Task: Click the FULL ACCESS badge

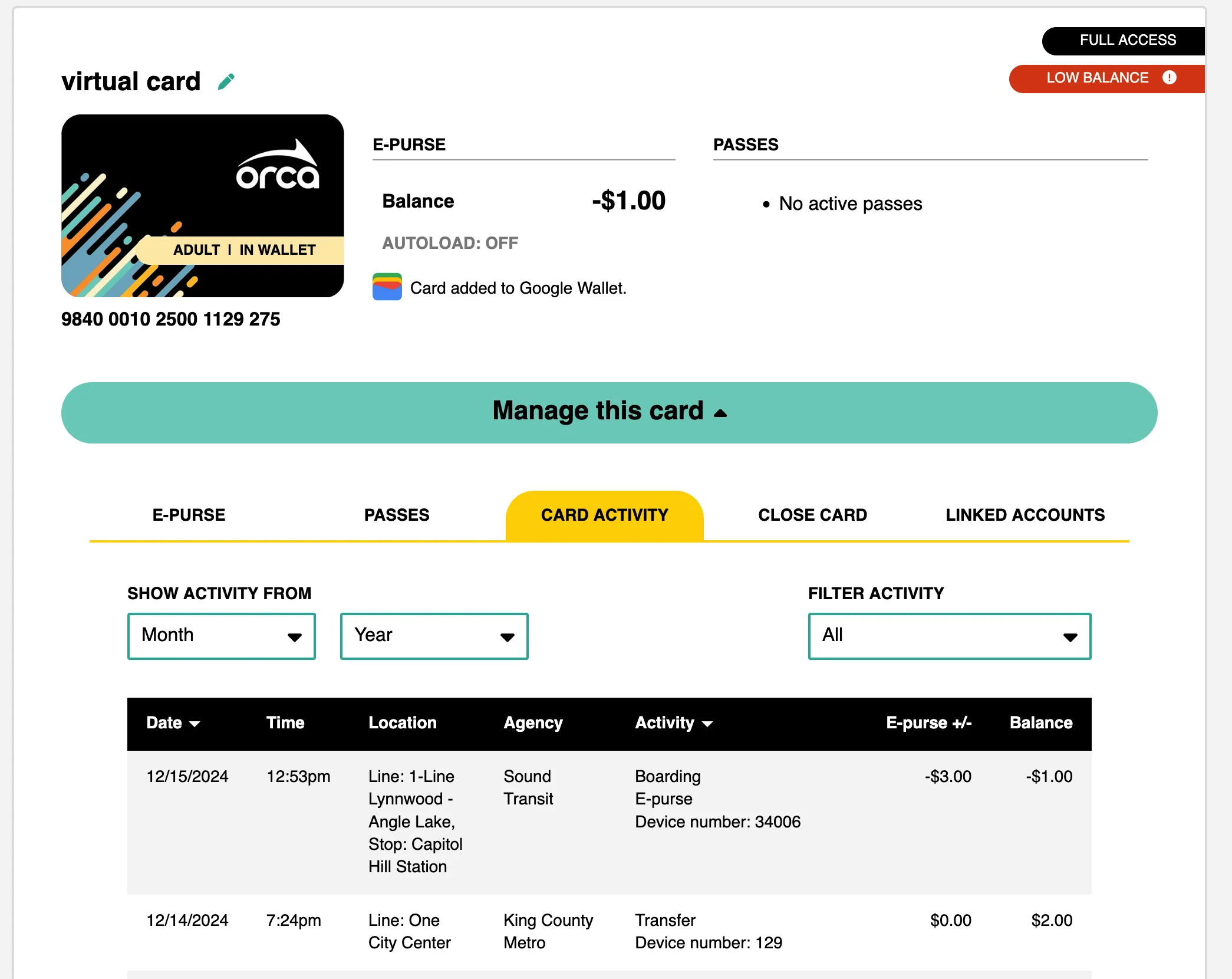Action: pos(1124,40)
